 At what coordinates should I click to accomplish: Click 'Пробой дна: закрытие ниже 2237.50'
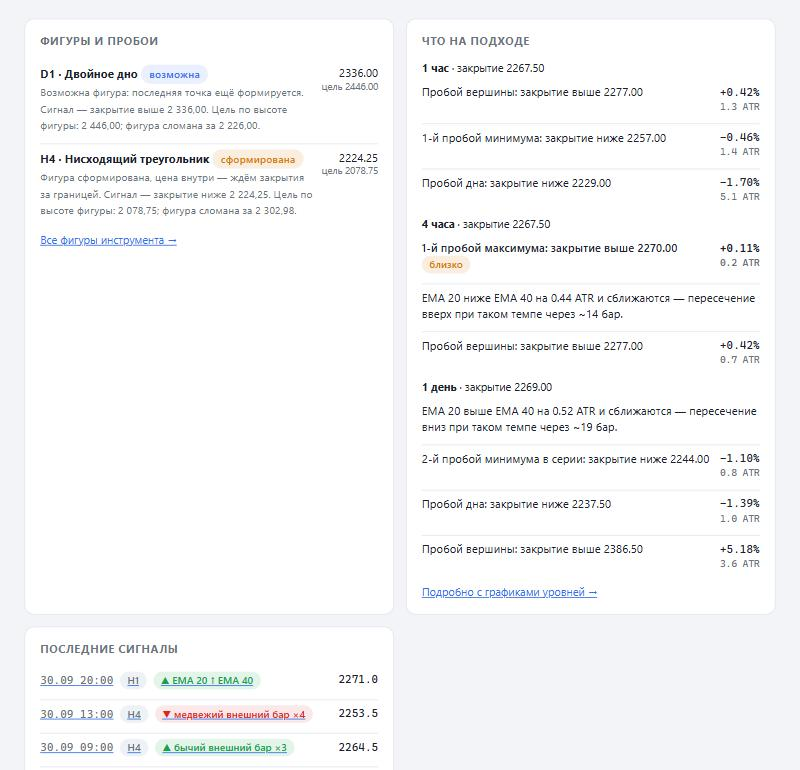click(x=516, y=504)
